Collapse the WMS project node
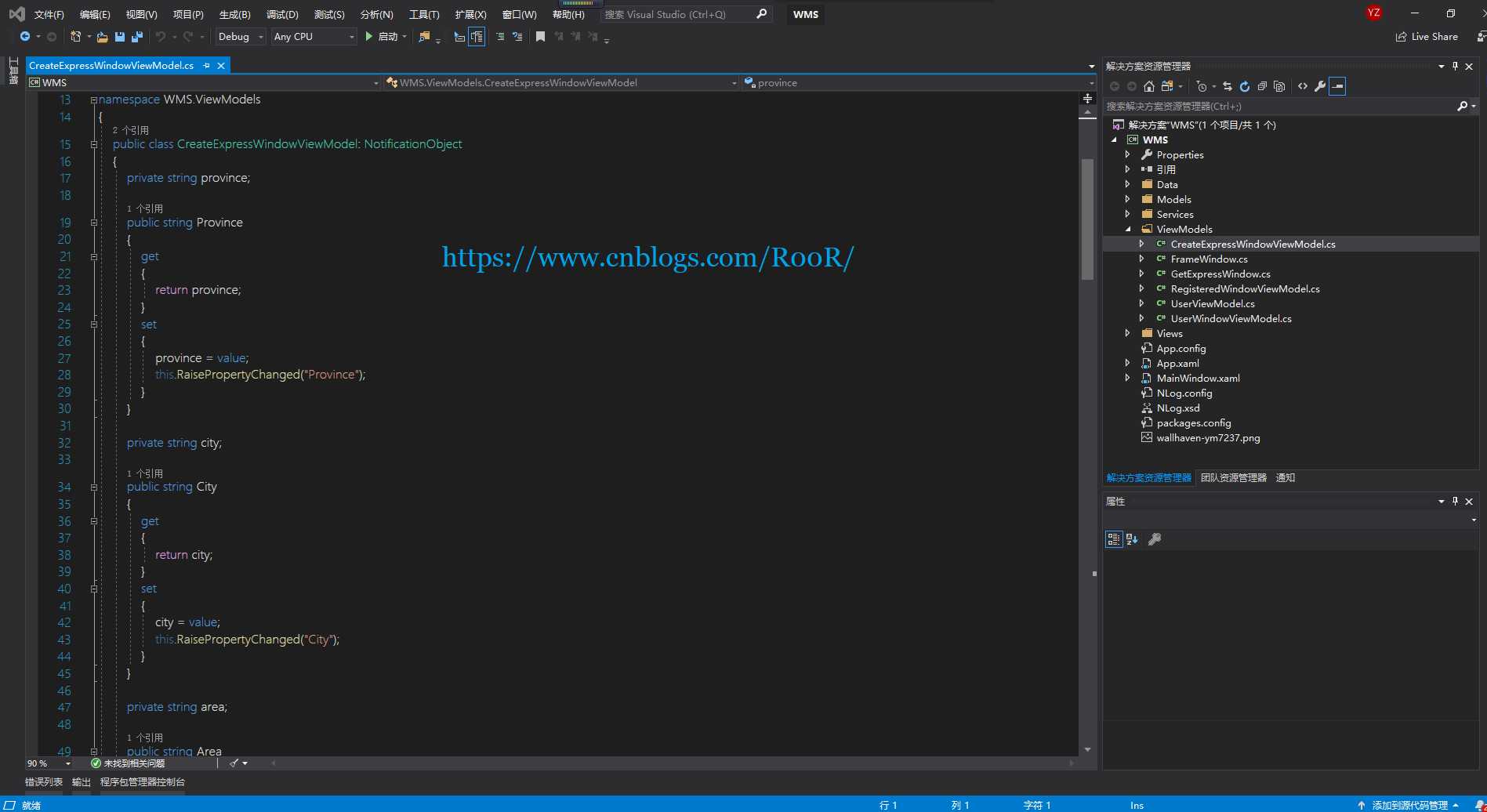The width and height of the screenshot is (1487, 812). (1115, 140)
